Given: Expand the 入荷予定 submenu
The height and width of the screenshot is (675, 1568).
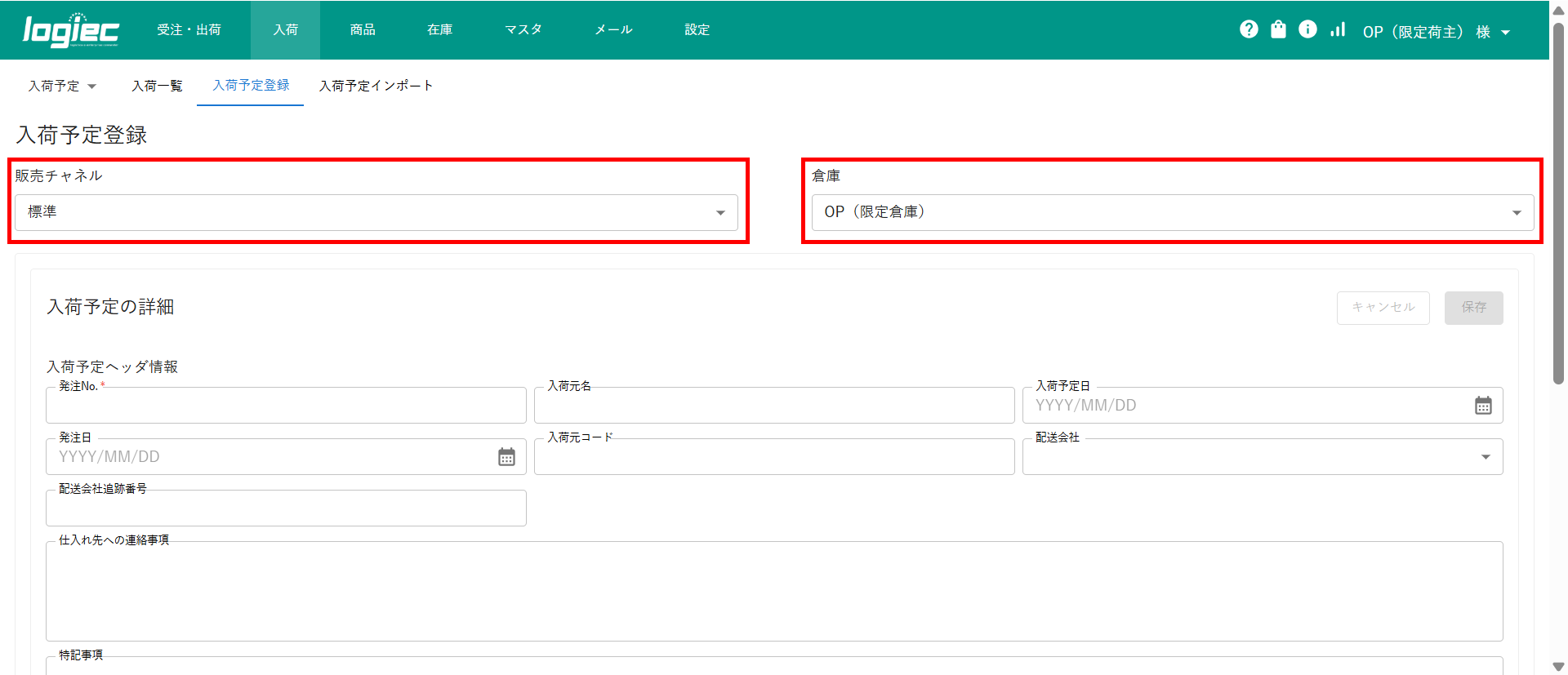Looking at the screenshot, I should point(62,86).
